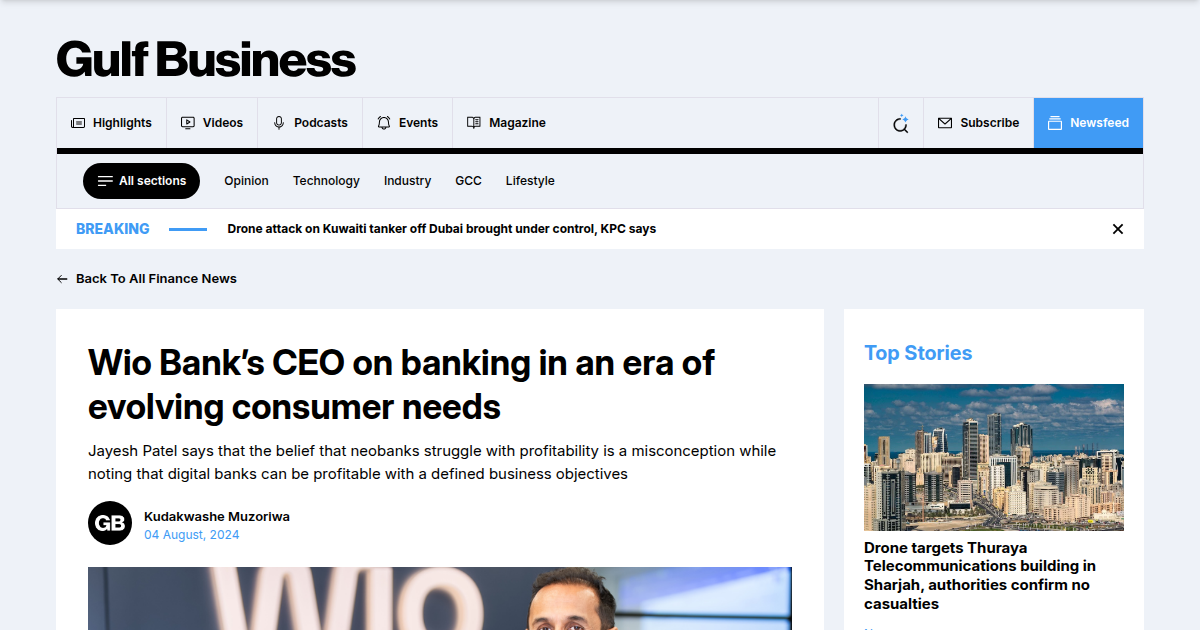The height and width of the screenshot is (630, 1200).
Task: Open the Gulf Business home logo
Action: pyautogui.click(x=205, y=60)
